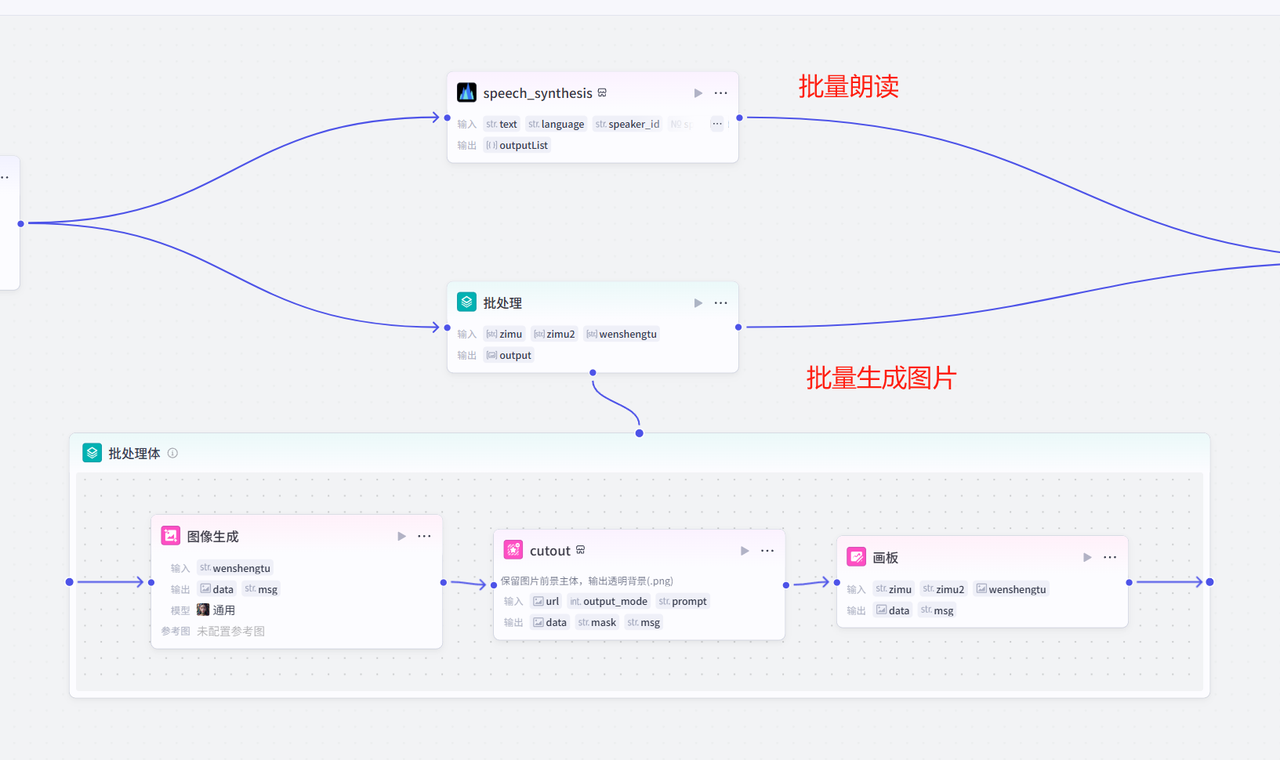
Task: Click the 'outputList' output chip
Action: (x=517, y=145)
